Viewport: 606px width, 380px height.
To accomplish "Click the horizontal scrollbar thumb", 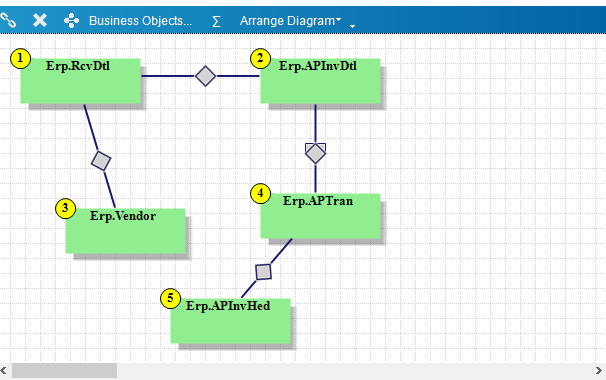I will coord(64,371).
